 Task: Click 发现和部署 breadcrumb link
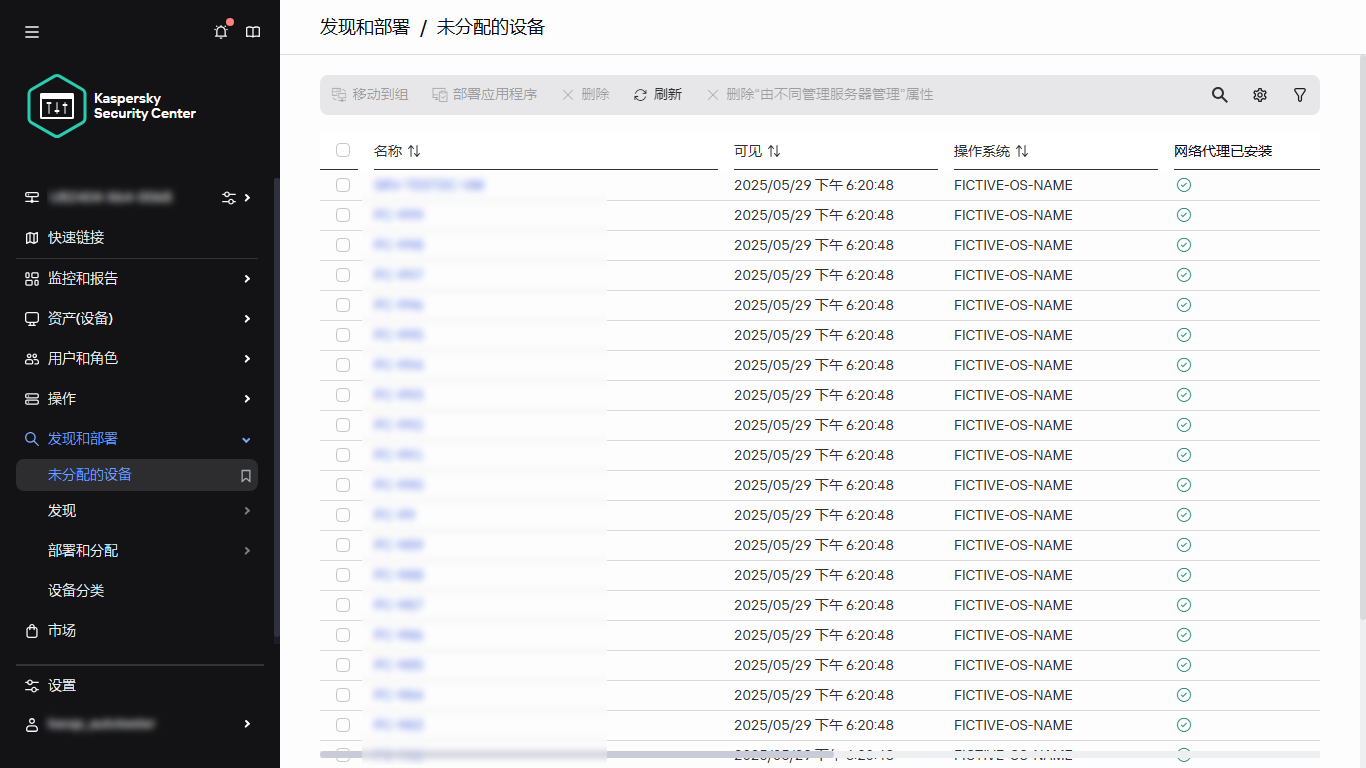pyautogui.click(x=364, y=27)
